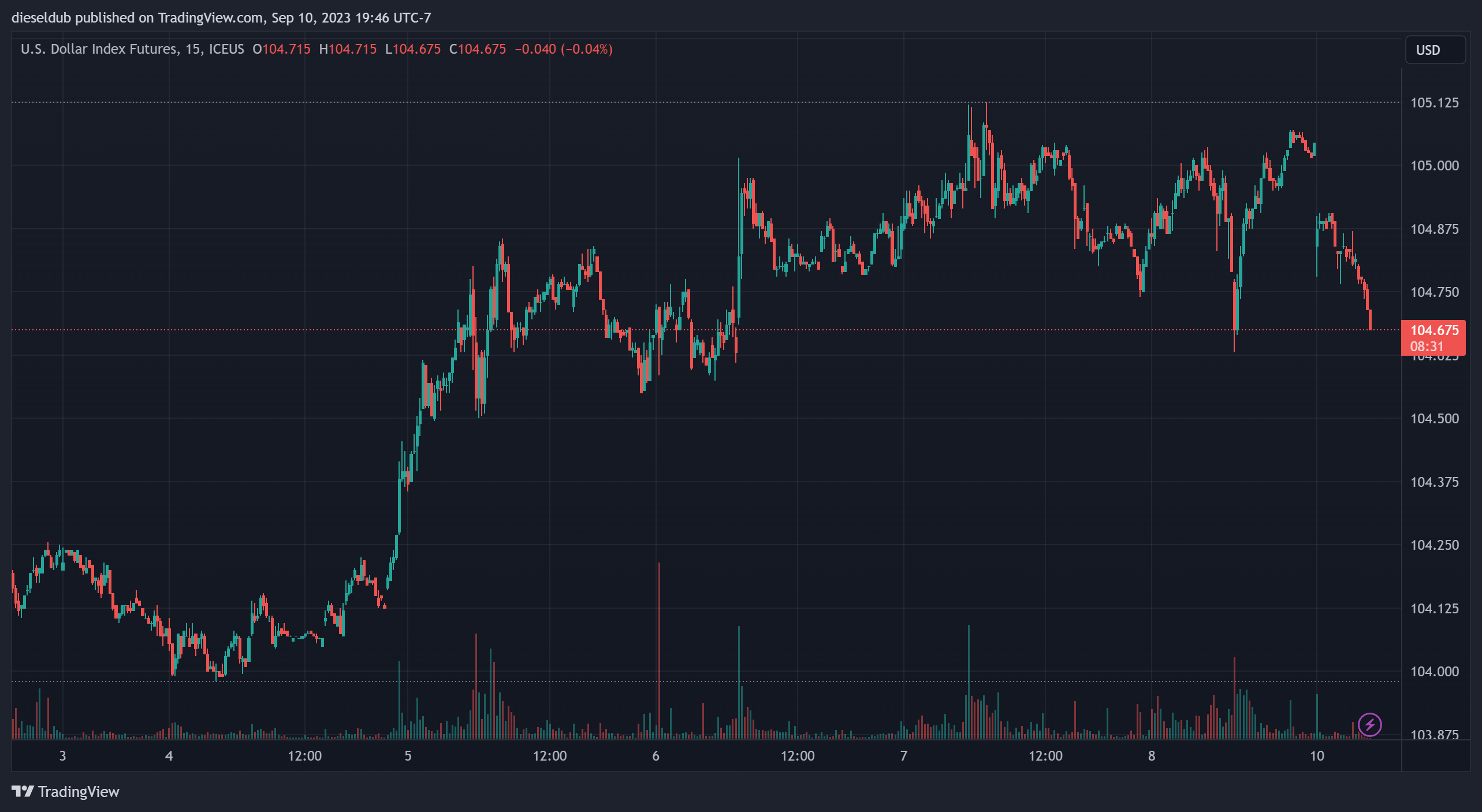Click the 103.875 price axis label

point(1434,735)
